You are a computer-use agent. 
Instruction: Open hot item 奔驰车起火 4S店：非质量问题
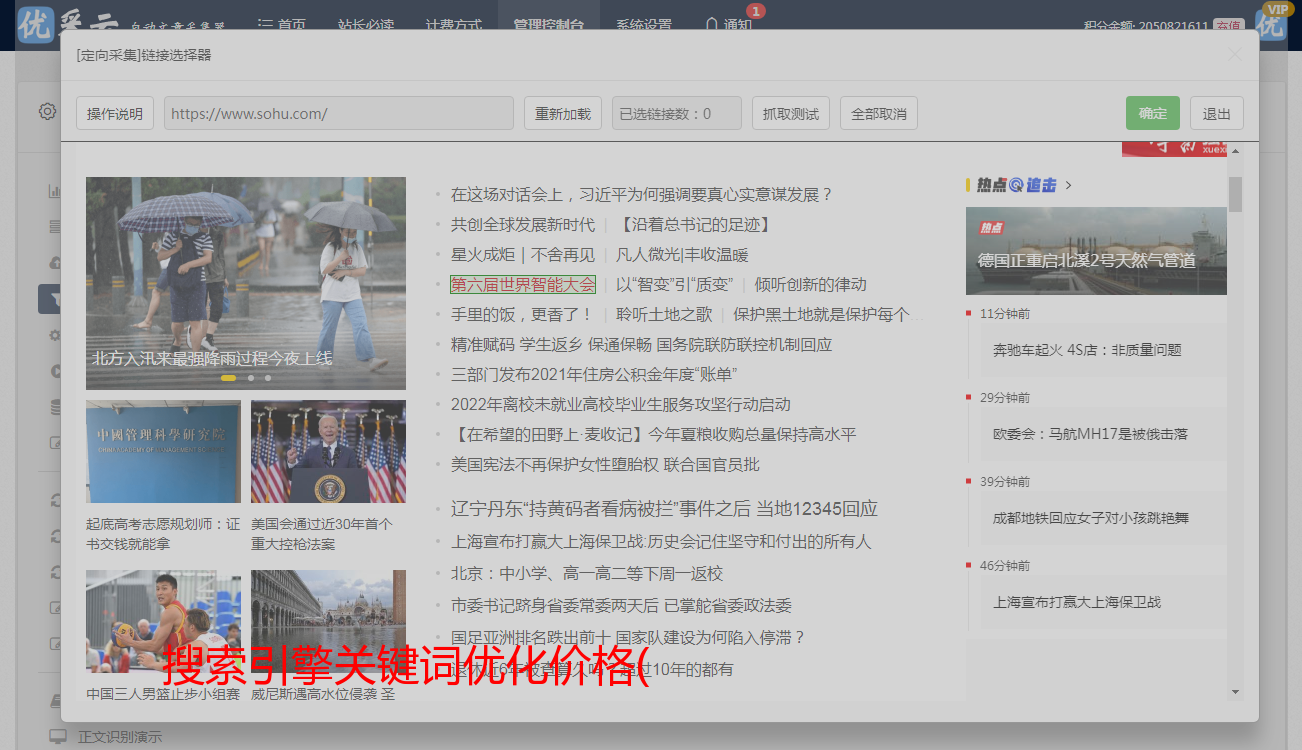[x=1087, y=350]
